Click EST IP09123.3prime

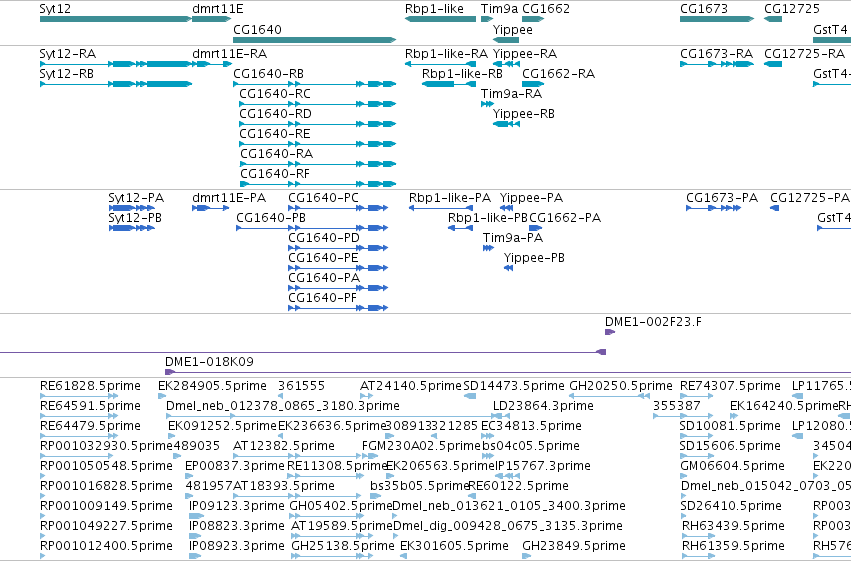point(196,516)
